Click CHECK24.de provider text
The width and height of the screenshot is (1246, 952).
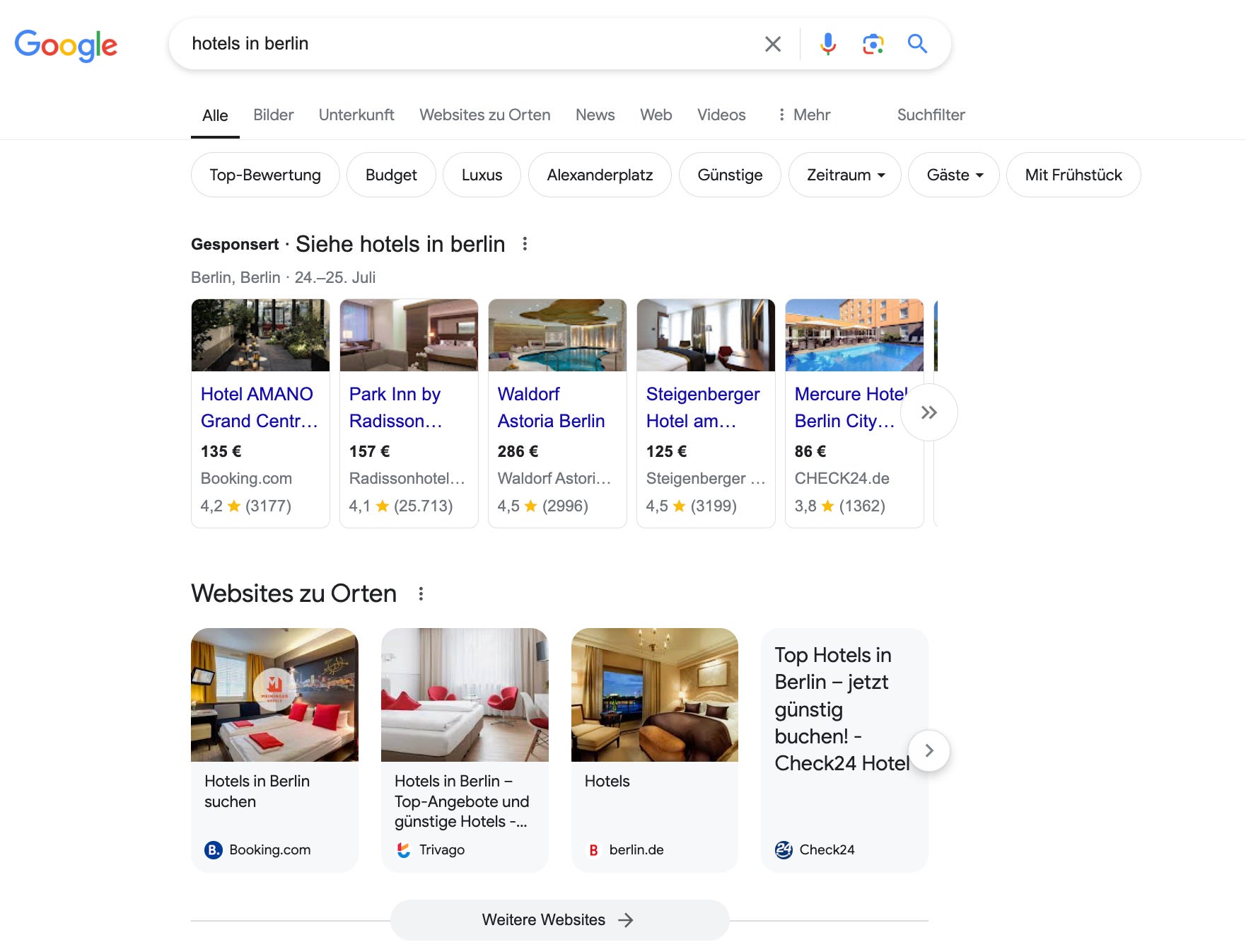point(842,478)
